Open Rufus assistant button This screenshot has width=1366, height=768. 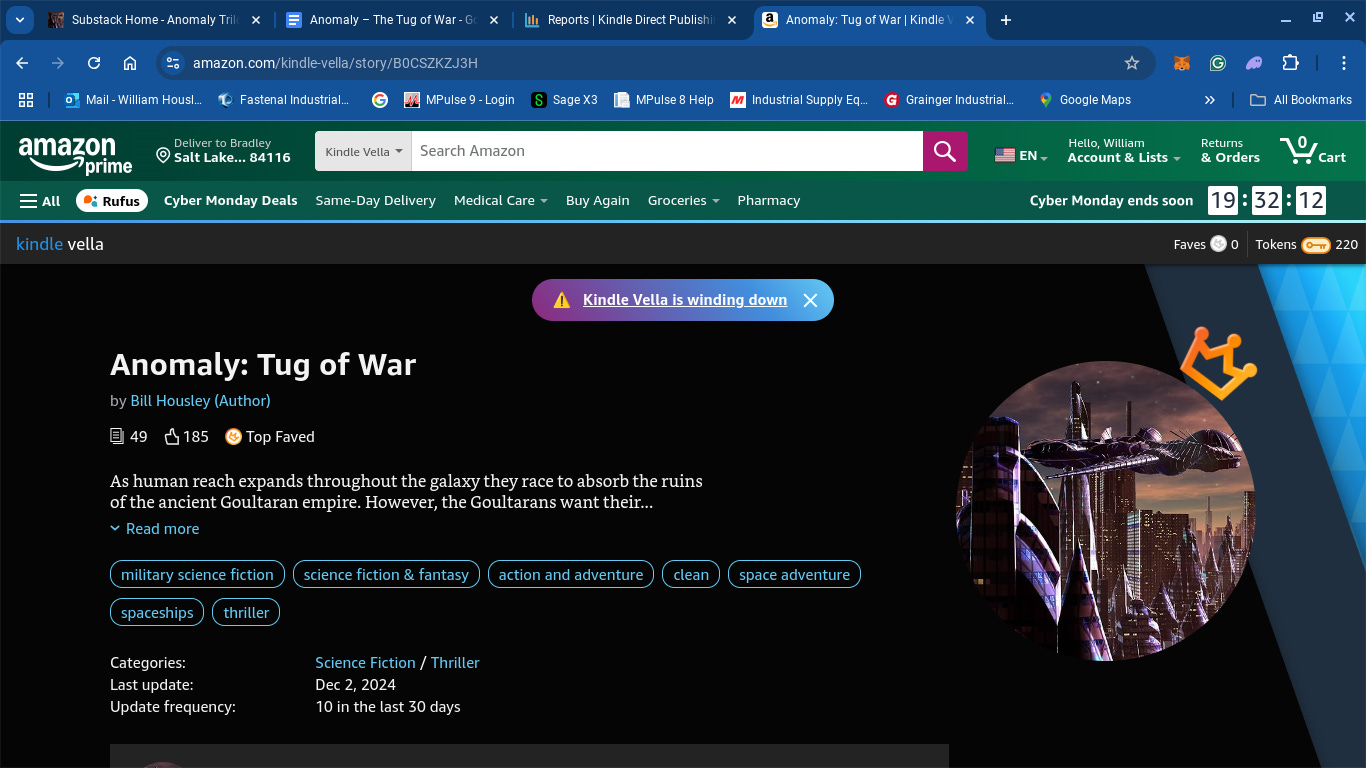click(x=112, y=201)
